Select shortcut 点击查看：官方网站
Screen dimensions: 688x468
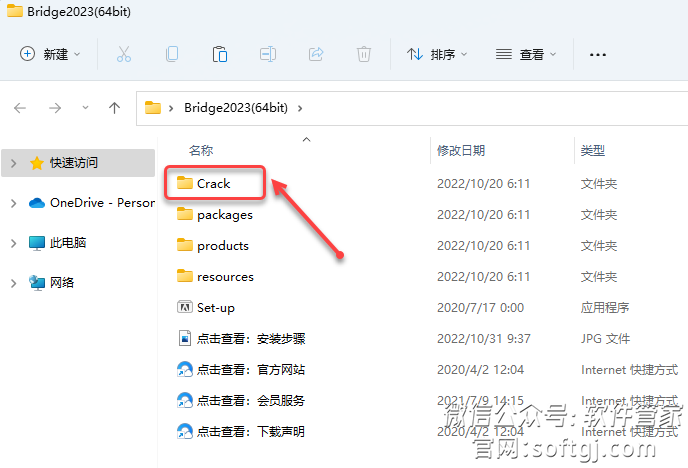click(251, 370)
